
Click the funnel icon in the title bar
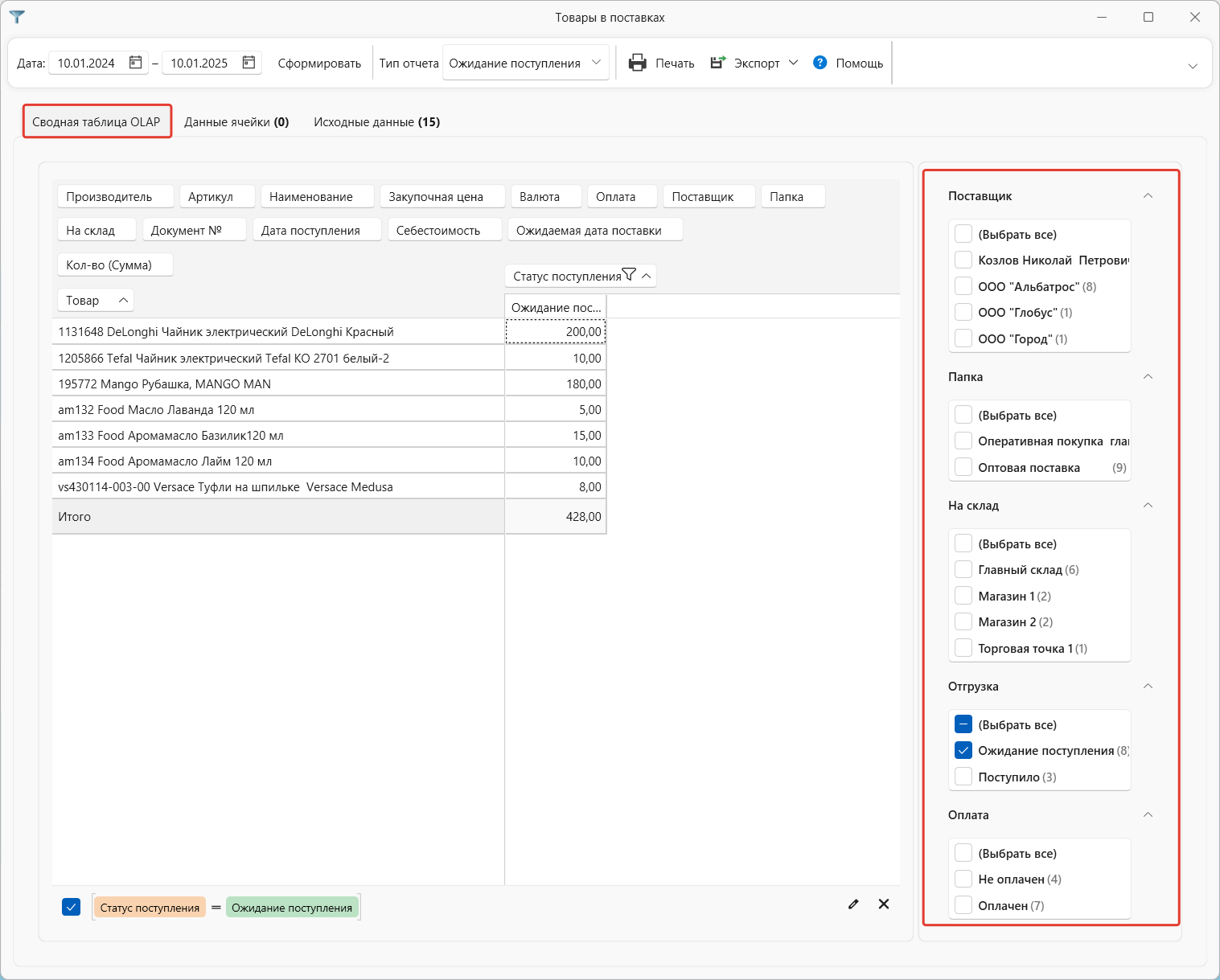[17, 17]
